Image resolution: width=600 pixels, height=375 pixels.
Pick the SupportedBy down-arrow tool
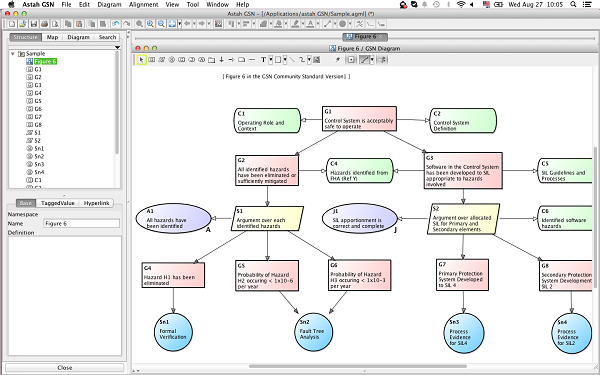click(222, 60)
